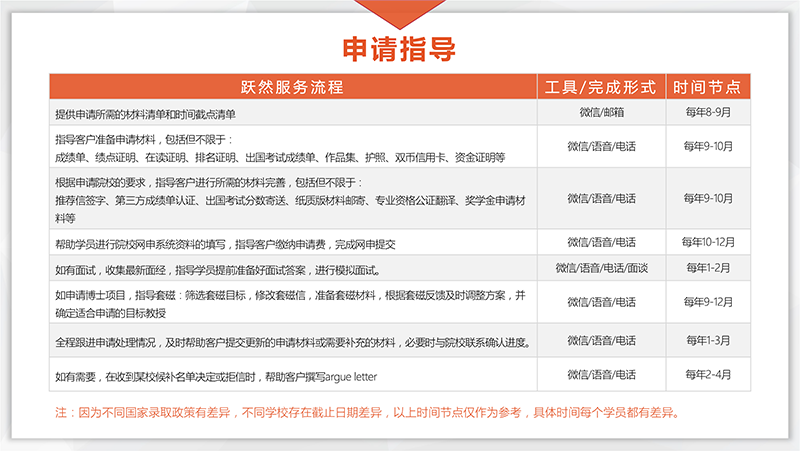Click the 微信/语音/电话/面谈 cell
Image resolution: width=800 pixels, height=451 pixels.
(602, 268)
